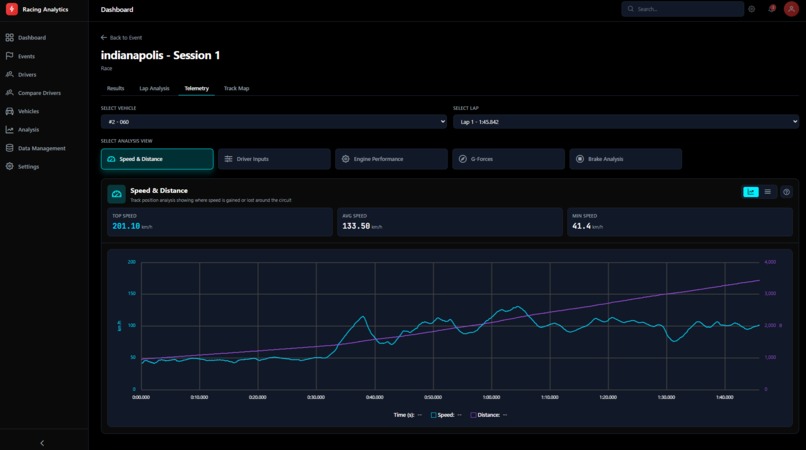Select the Brake Analysis view
The width and height of the screenshot is (806, 450).
coord(626,159)
